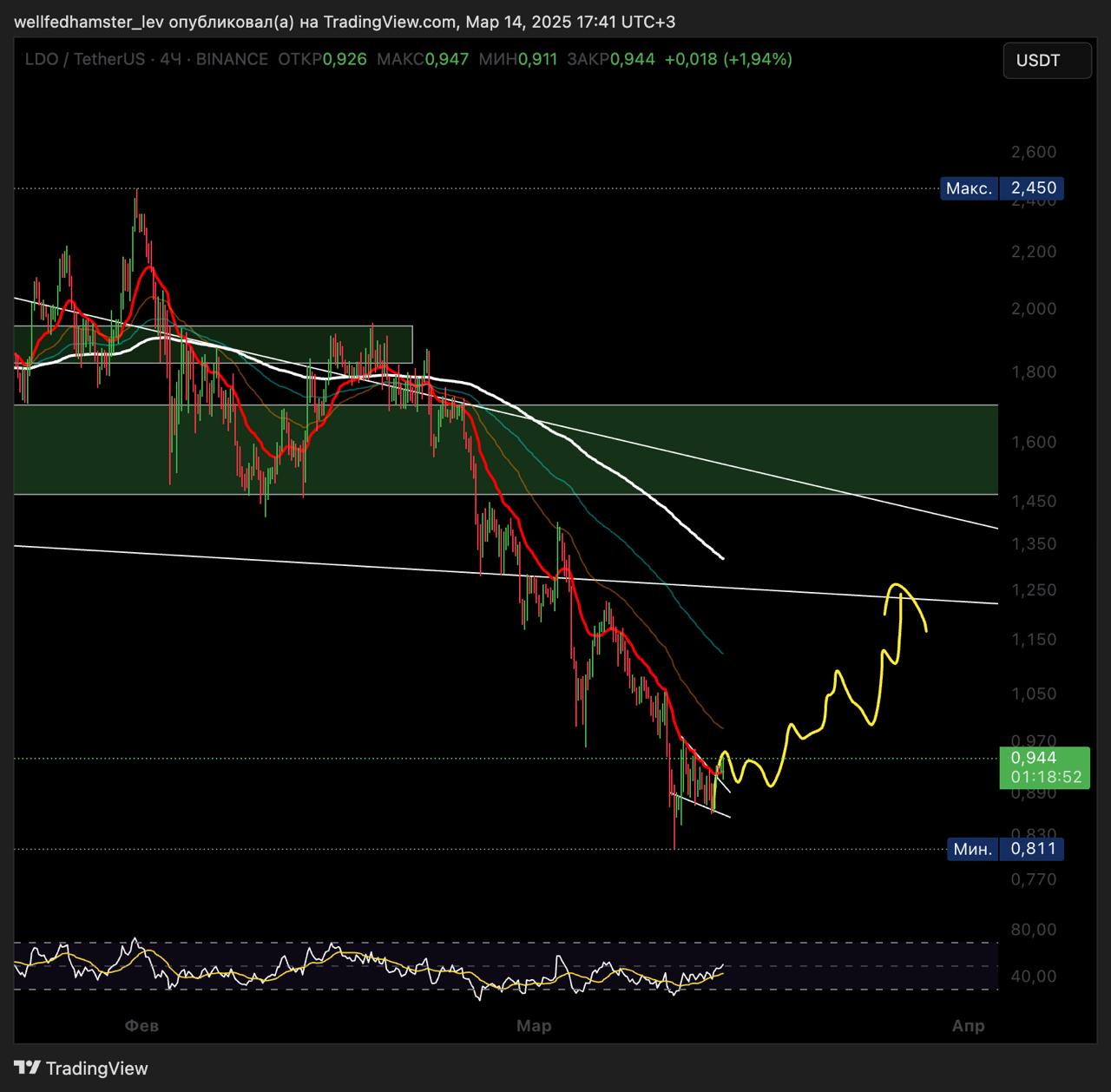Select the small upper green rectangle zone

click(214, 345)
